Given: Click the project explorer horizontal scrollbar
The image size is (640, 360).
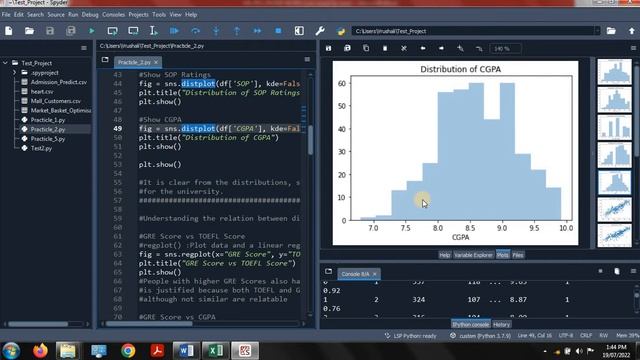Looking at the screenshot, I should click(38, 324).
